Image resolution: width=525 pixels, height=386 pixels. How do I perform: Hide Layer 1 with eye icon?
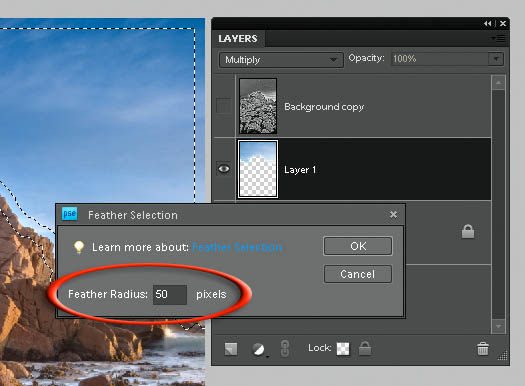click(224, 169)
